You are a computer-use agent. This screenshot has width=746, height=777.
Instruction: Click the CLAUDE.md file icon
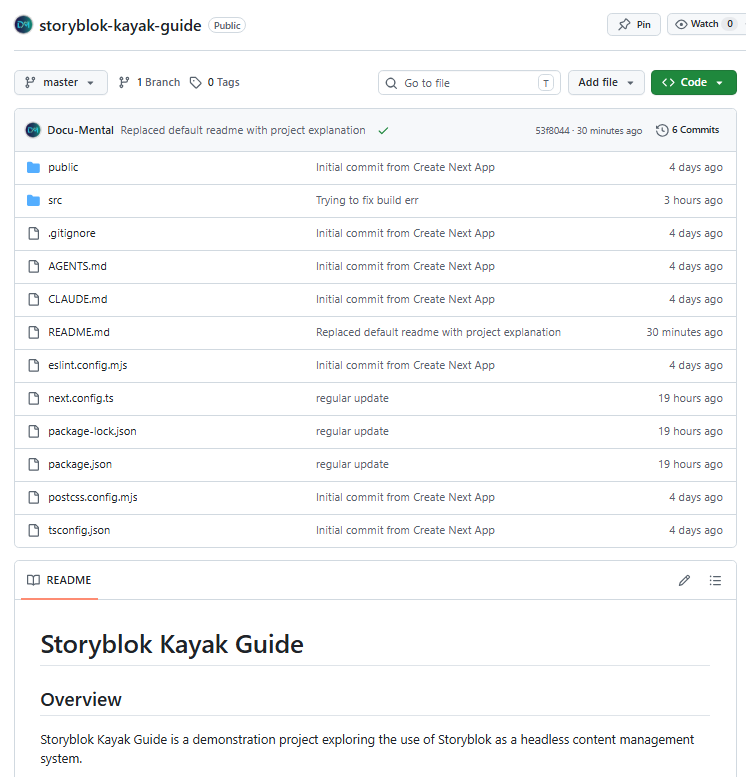tap(33, 299)
